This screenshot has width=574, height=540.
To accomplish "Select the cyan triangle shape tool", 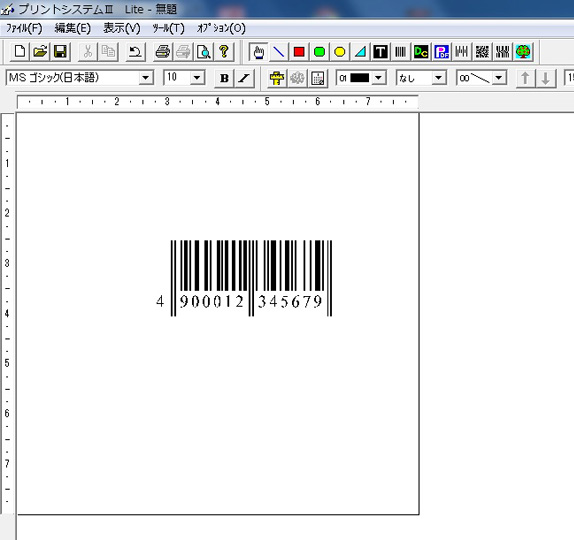I will click(360, 52).
